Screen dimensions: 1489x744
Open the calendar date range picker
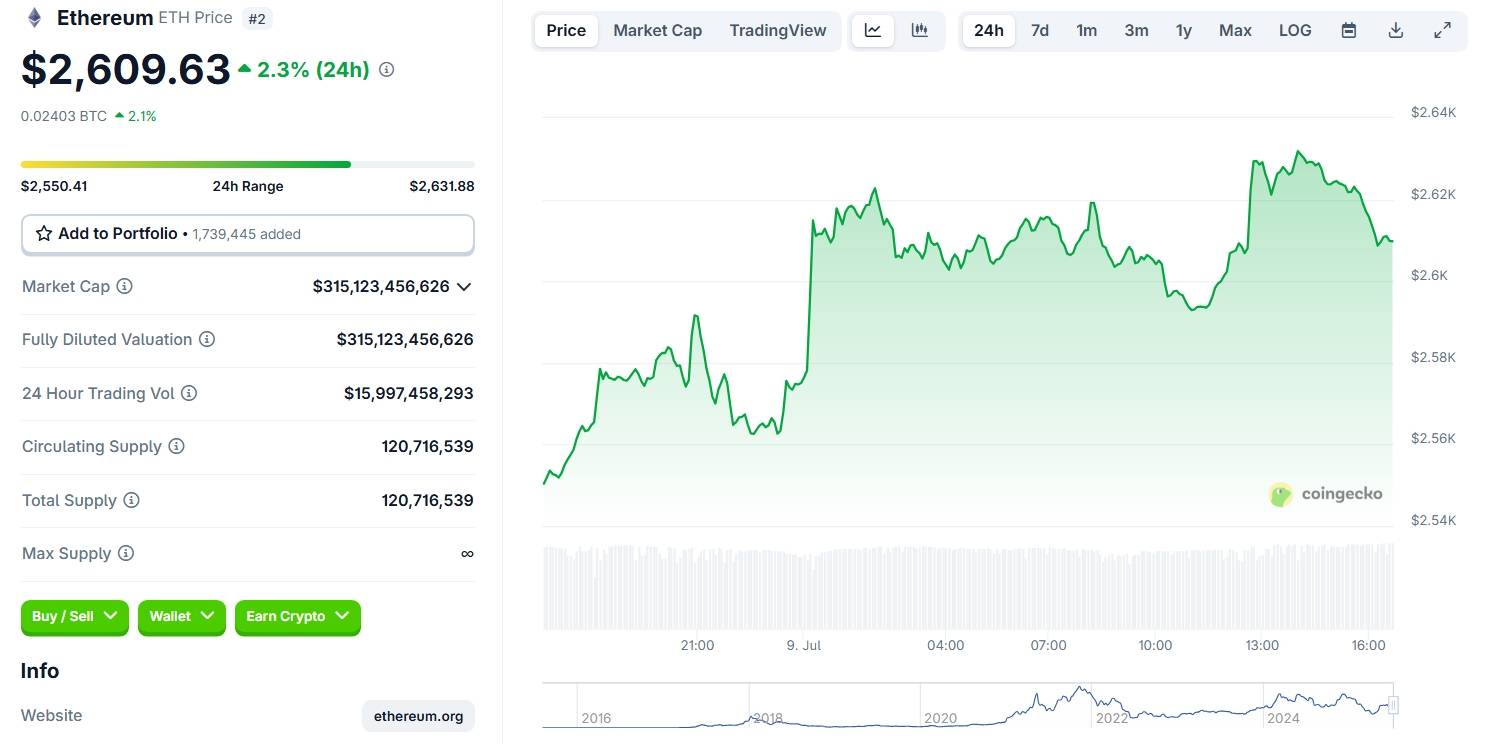click(1349, 30)
